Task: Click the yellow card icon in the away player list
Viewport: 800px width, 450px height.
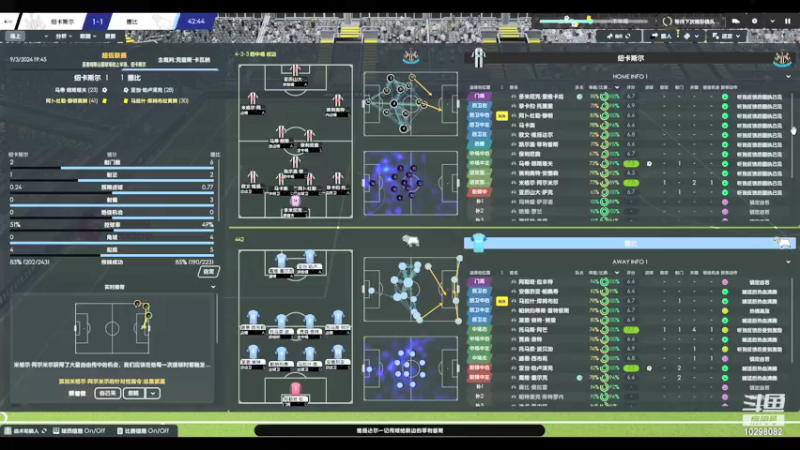Action: (x=502, y=301)
